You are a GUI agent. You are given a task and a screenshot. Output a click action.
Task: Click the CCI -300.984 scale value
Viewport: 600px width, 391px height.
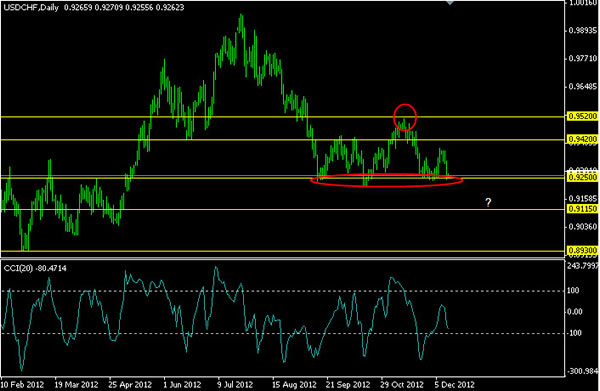point(583,371)
